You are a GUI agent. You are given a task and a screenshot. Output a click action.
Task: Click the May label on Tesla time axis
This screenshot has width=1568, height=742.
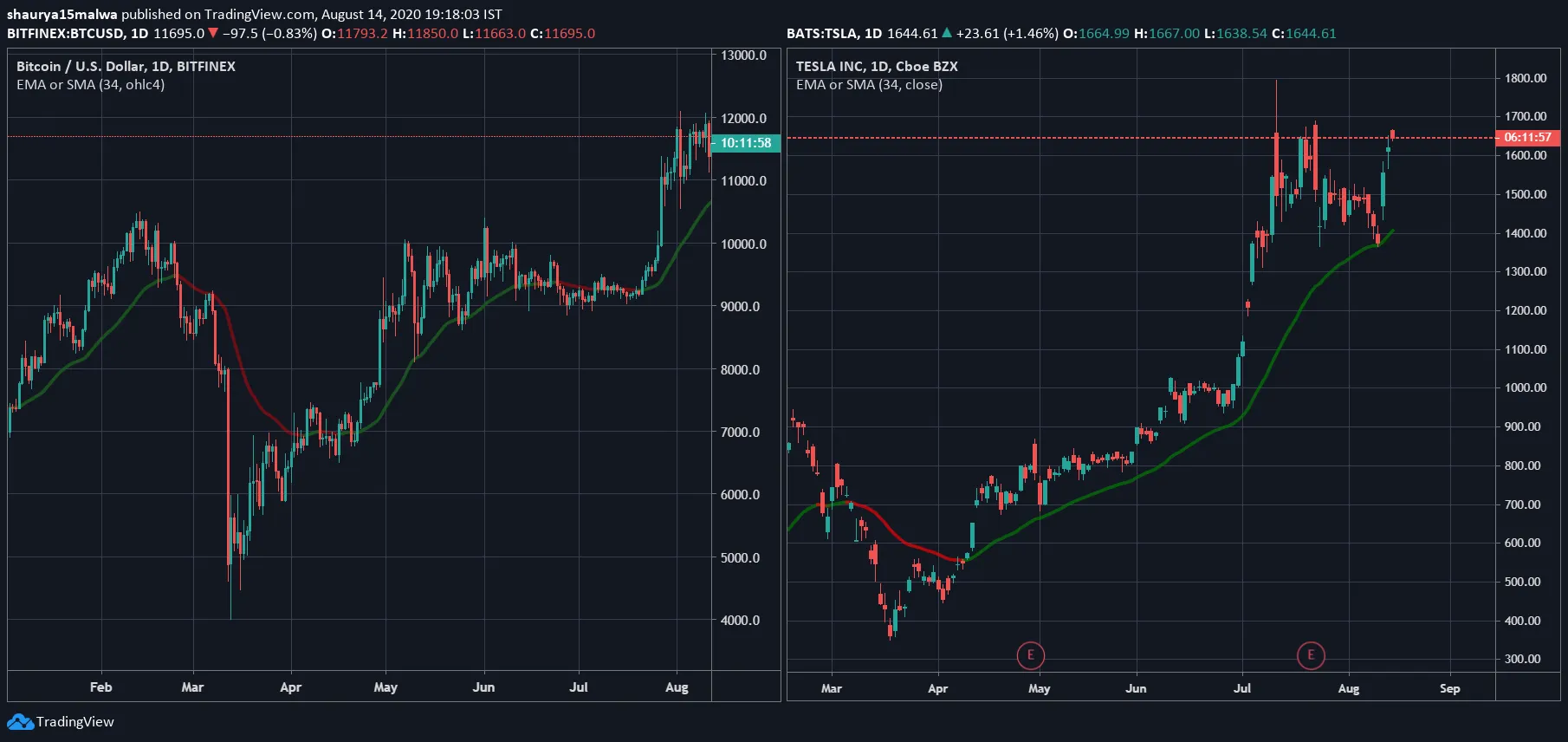(1039, 688)
